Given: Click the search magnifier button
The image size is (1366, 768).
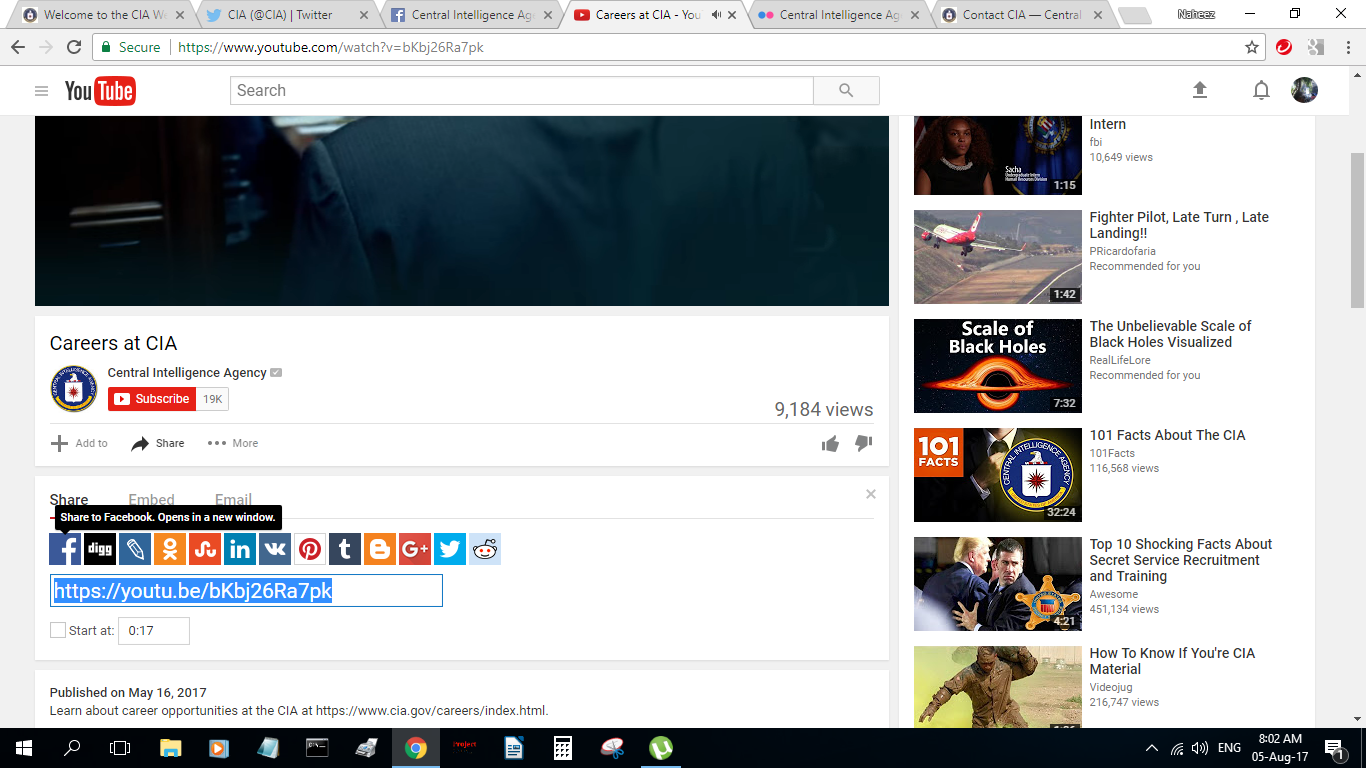Looking at the screenshot, I should pos(846,90).
